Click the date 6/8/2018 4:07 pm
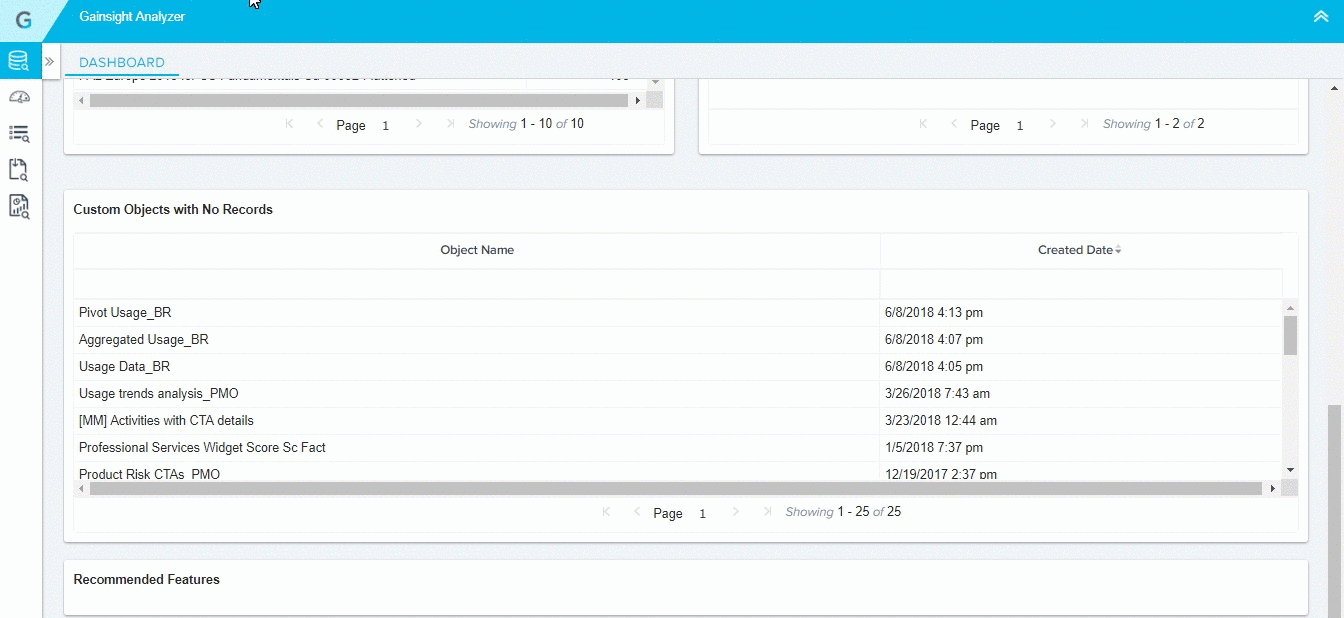This screenshot has width=1344, height=618. [x=934, y=340]
